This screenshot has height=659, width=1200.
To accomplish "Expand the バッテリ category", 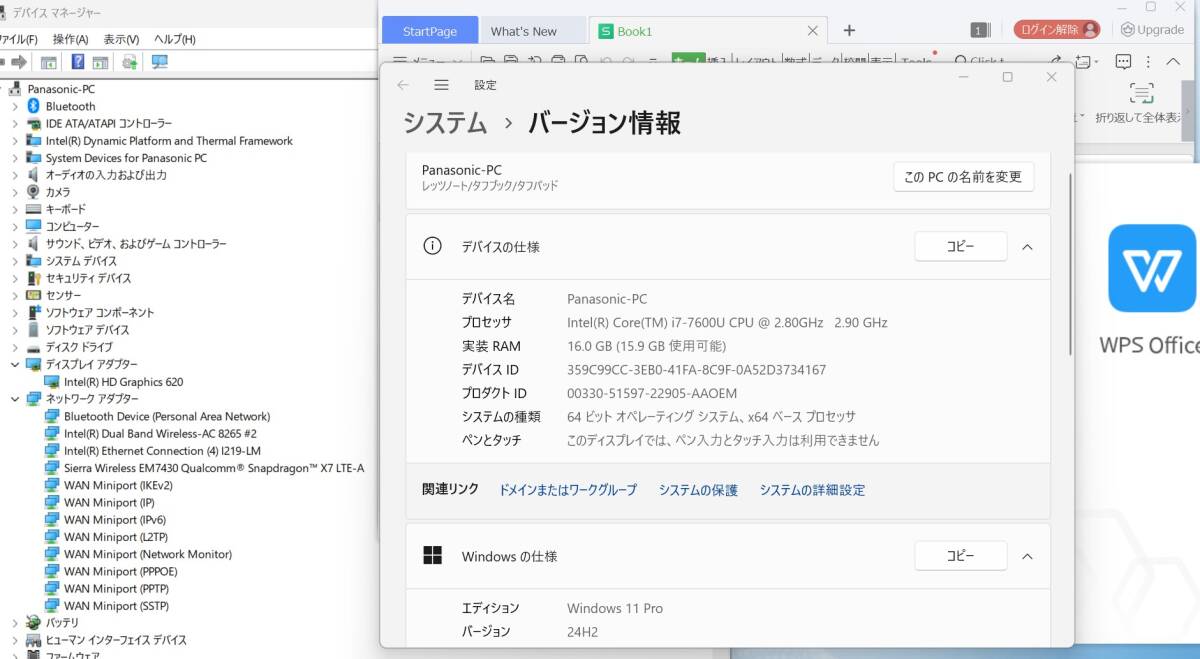I will pos(15,622).
